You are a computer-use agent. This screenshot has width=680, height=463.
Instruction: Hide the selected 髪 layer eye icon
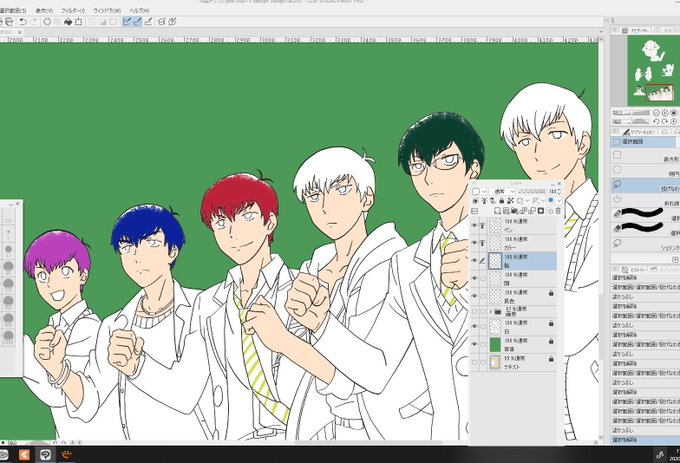tap(474, 261)
